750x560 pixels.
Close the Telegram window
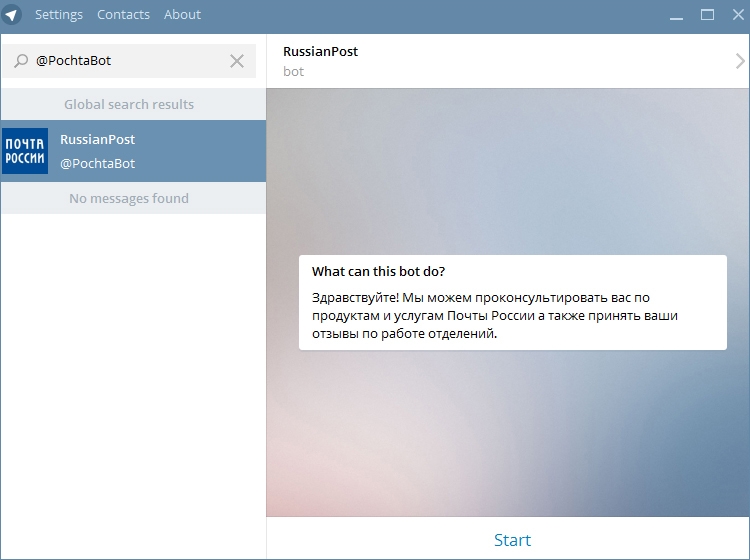[x=739, y=15]
